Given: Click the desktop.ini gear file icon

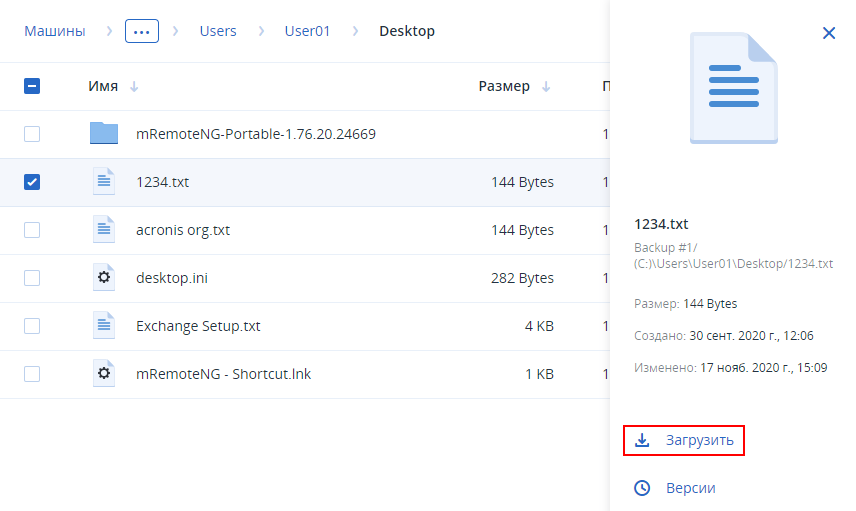Looking at the screenshot, I should (x=104, y=278).
